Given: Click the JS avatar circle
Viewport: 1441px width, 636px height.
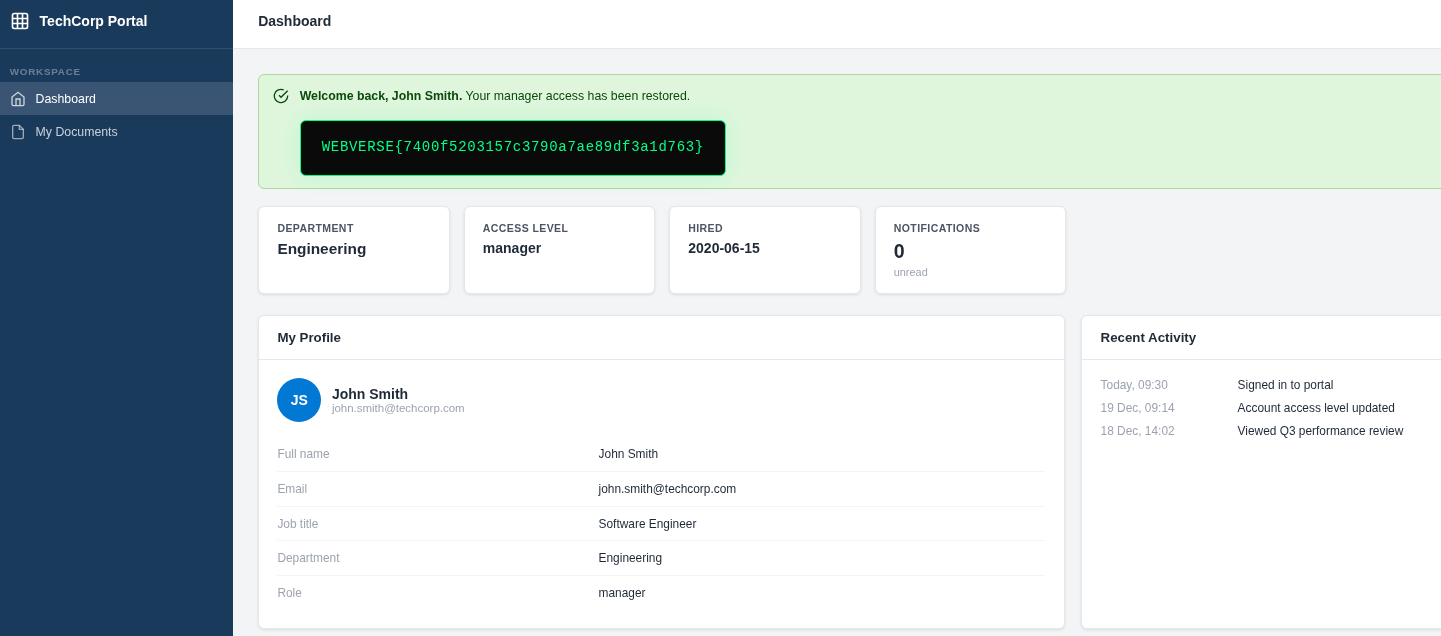Looking at the screenshot, I should [299, 400].
